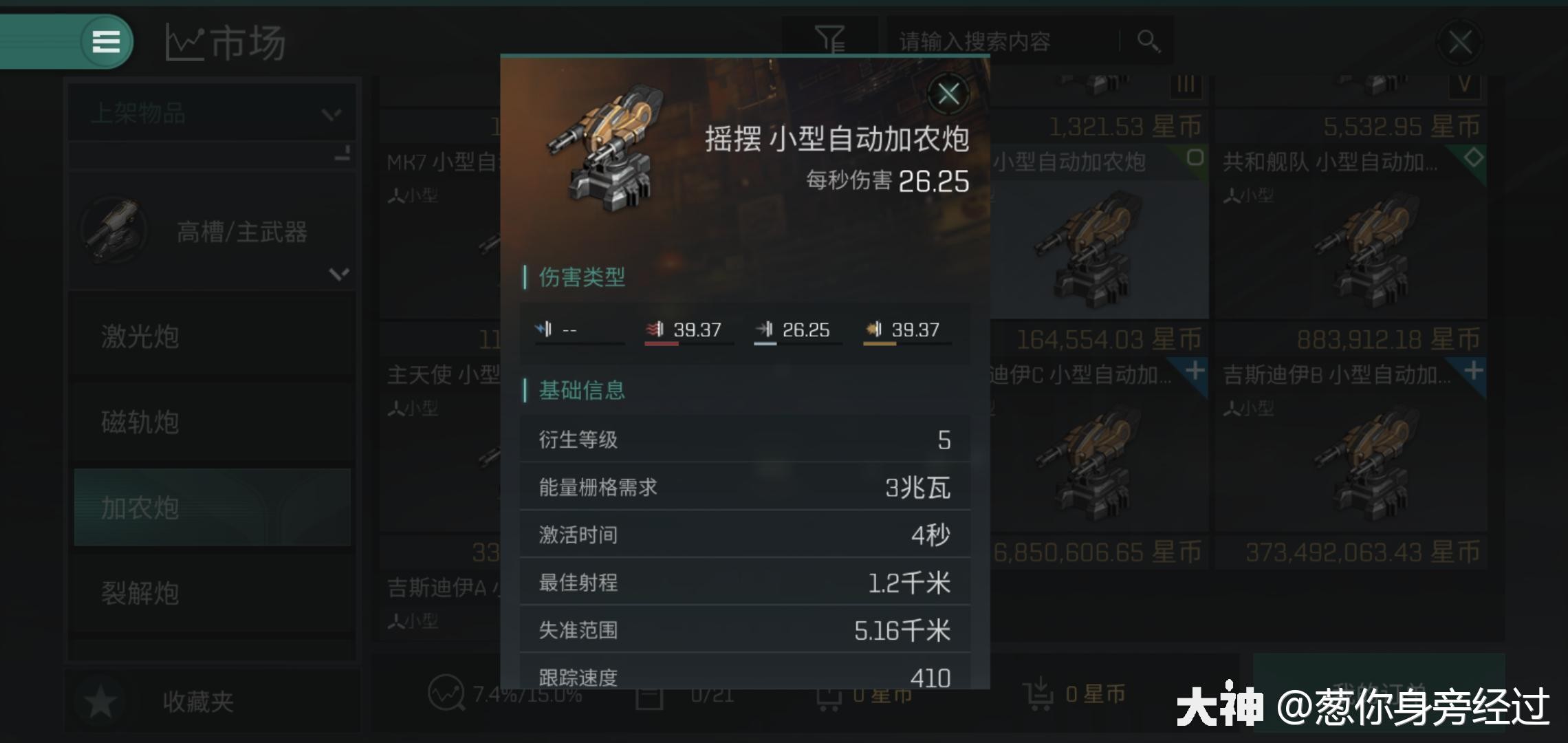This screenshot has height=743, width=1568.
Task: Click the favorites star icon
Action: [101, 702]
